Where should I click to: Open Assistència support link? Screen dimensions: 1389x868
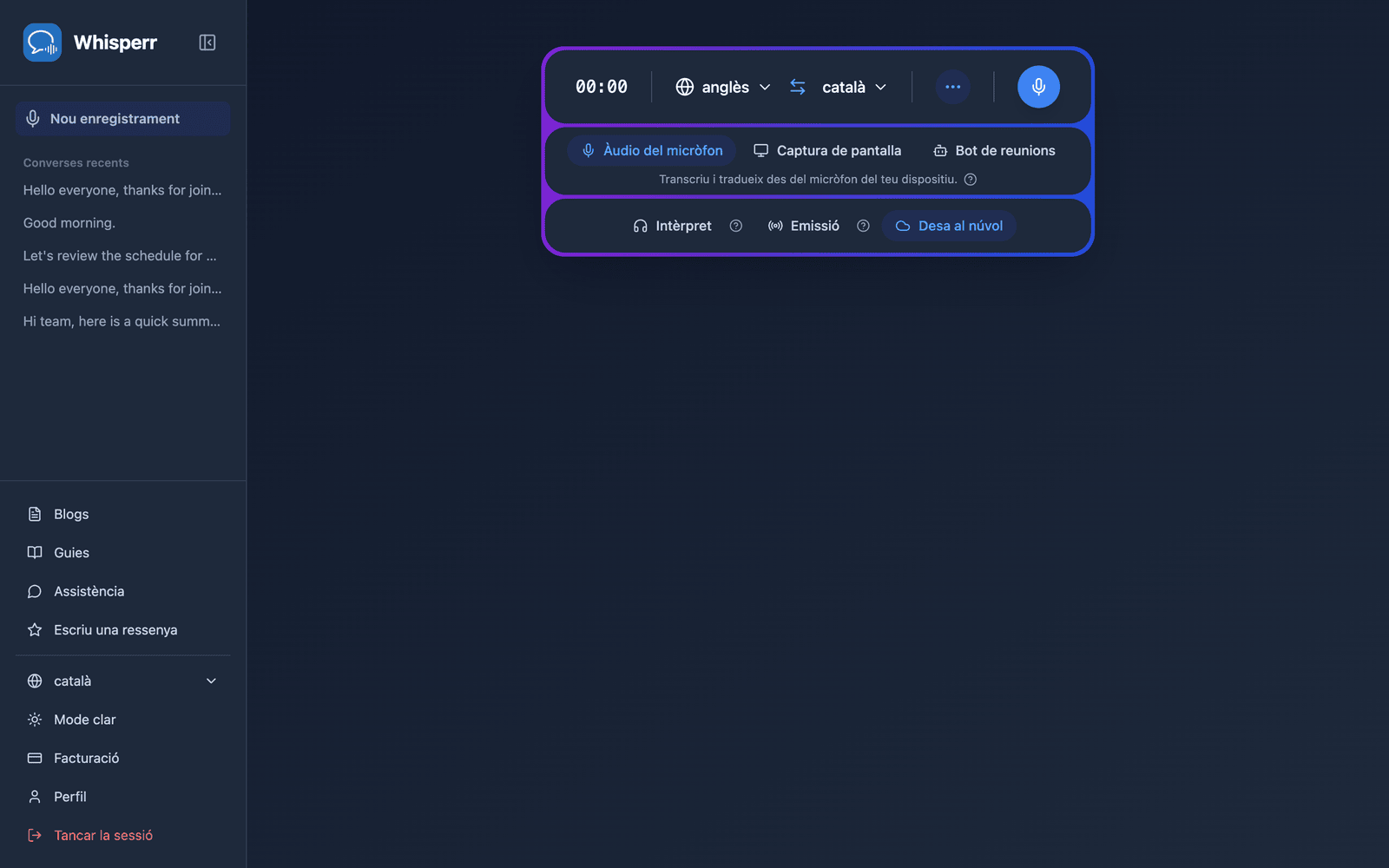point(122,592)
